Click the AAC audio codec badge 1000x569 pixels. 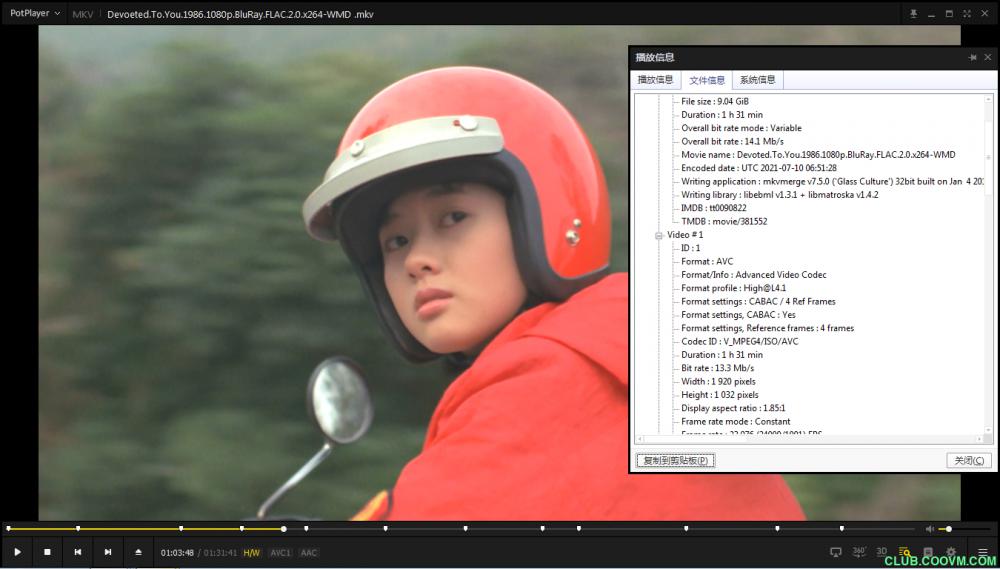point(308,553)
